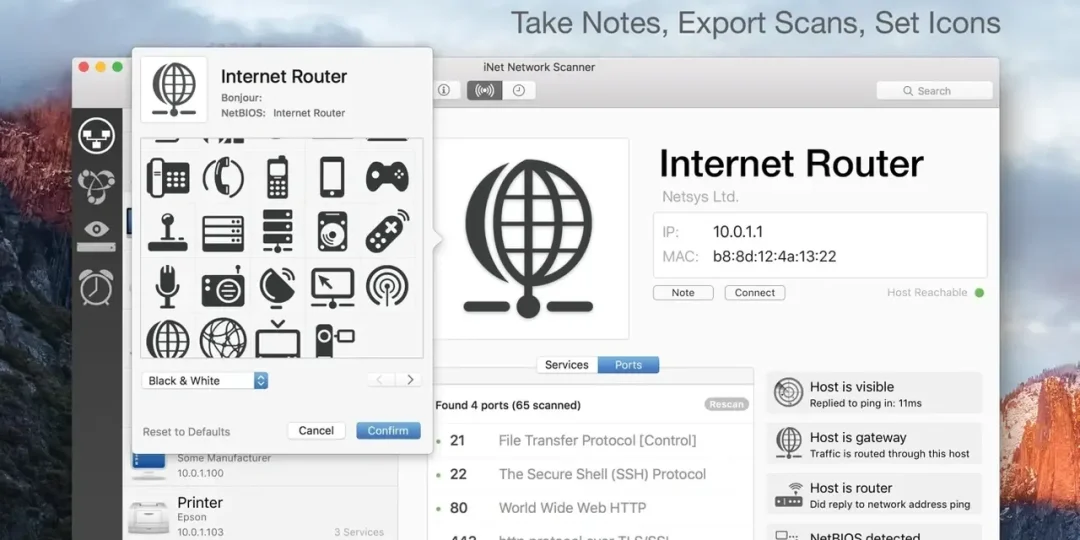Click the Netsys Ltd. vendor text
The height and width of the screenshot is (540, 1080).
pos(700,197)
